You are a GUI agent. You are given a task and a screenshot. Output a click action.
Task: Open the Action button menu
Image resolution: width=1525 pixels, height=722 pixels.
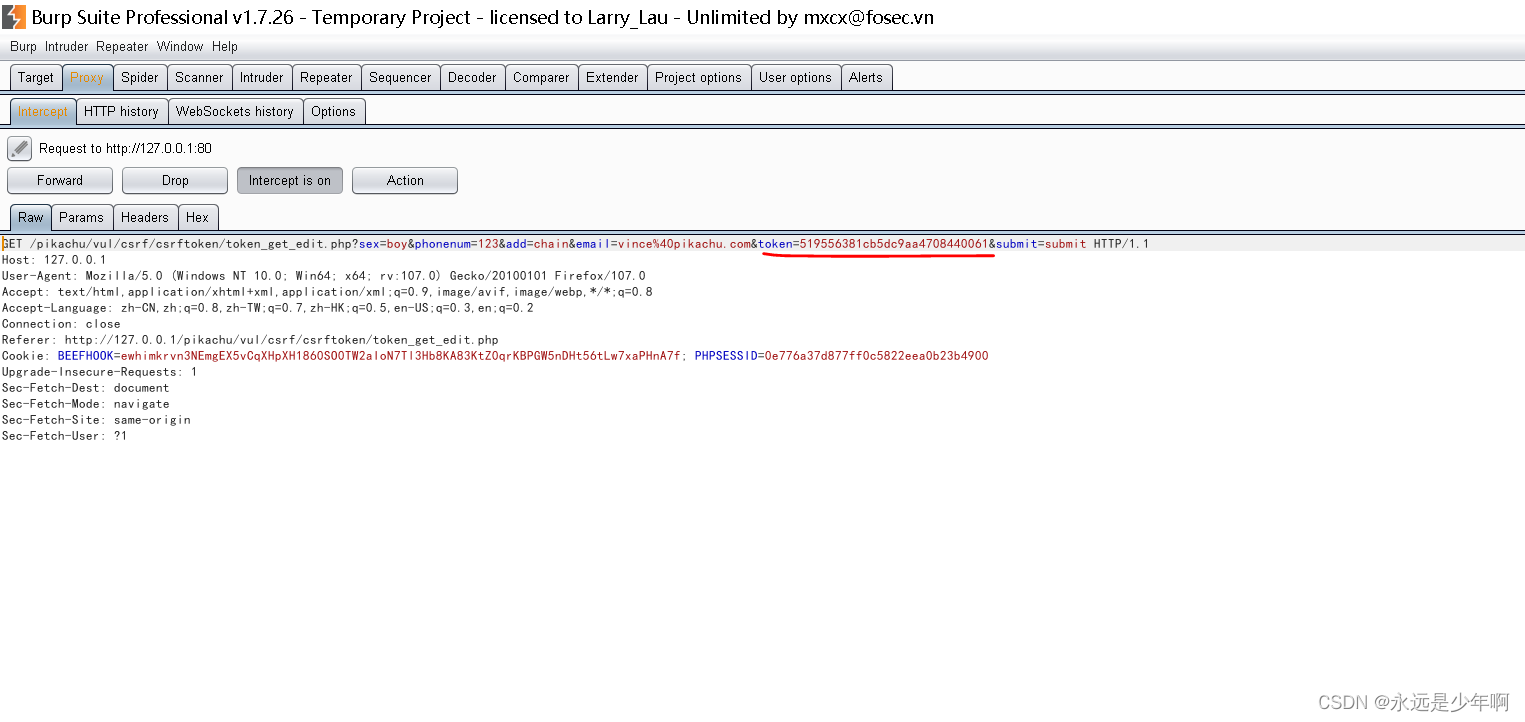click(x=405, y=181)
